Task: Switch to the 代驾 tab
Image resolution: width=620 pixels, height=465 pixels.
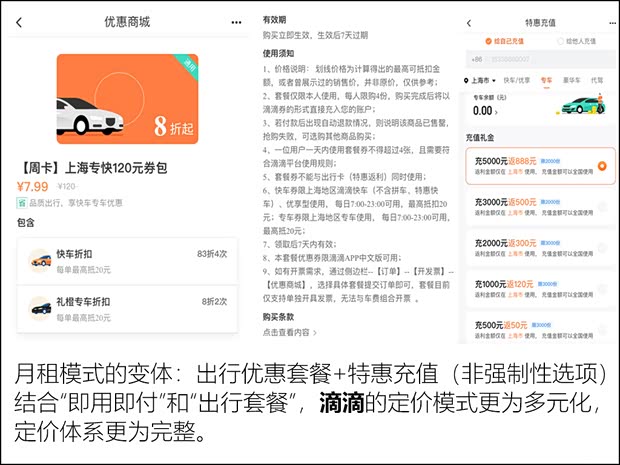Action: (597, 80)
